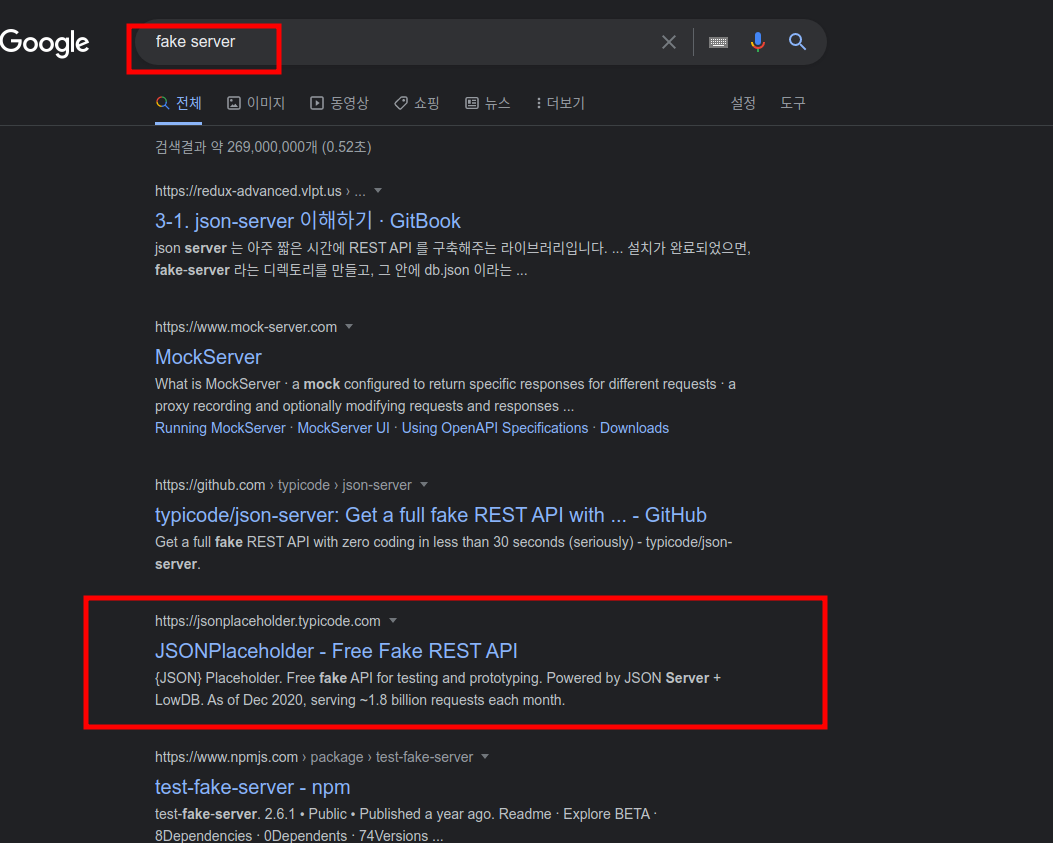Open the typicode/json-server GitHub result
Image resolution: width=1053 pixels, height=843 pixels.
coord(430,515)
